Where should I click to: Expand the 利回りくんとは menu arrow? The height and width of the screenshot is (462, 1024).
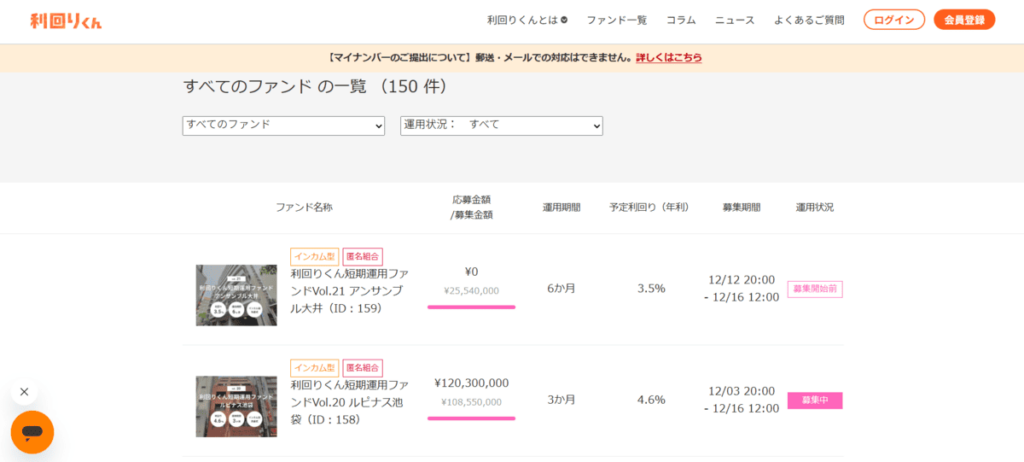(565, 20)
